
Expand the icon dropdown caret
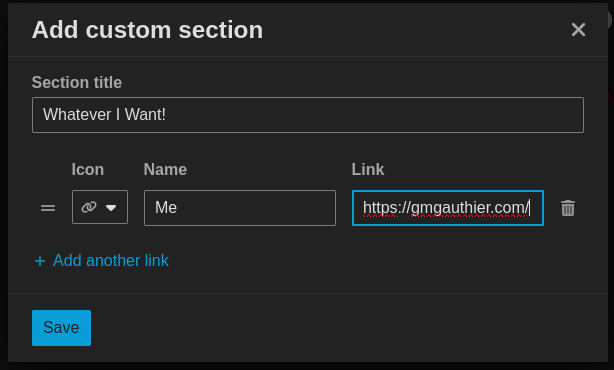pyautogui.click(x=111, y=208)
